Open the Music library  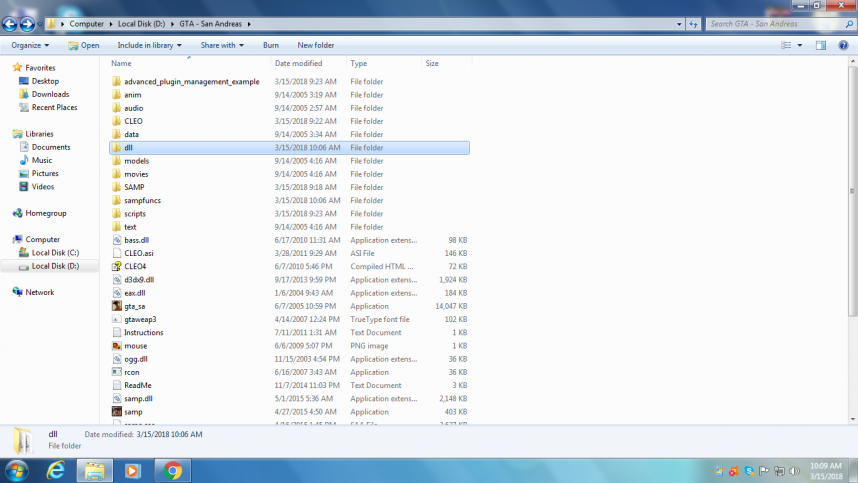coord(42,160)
